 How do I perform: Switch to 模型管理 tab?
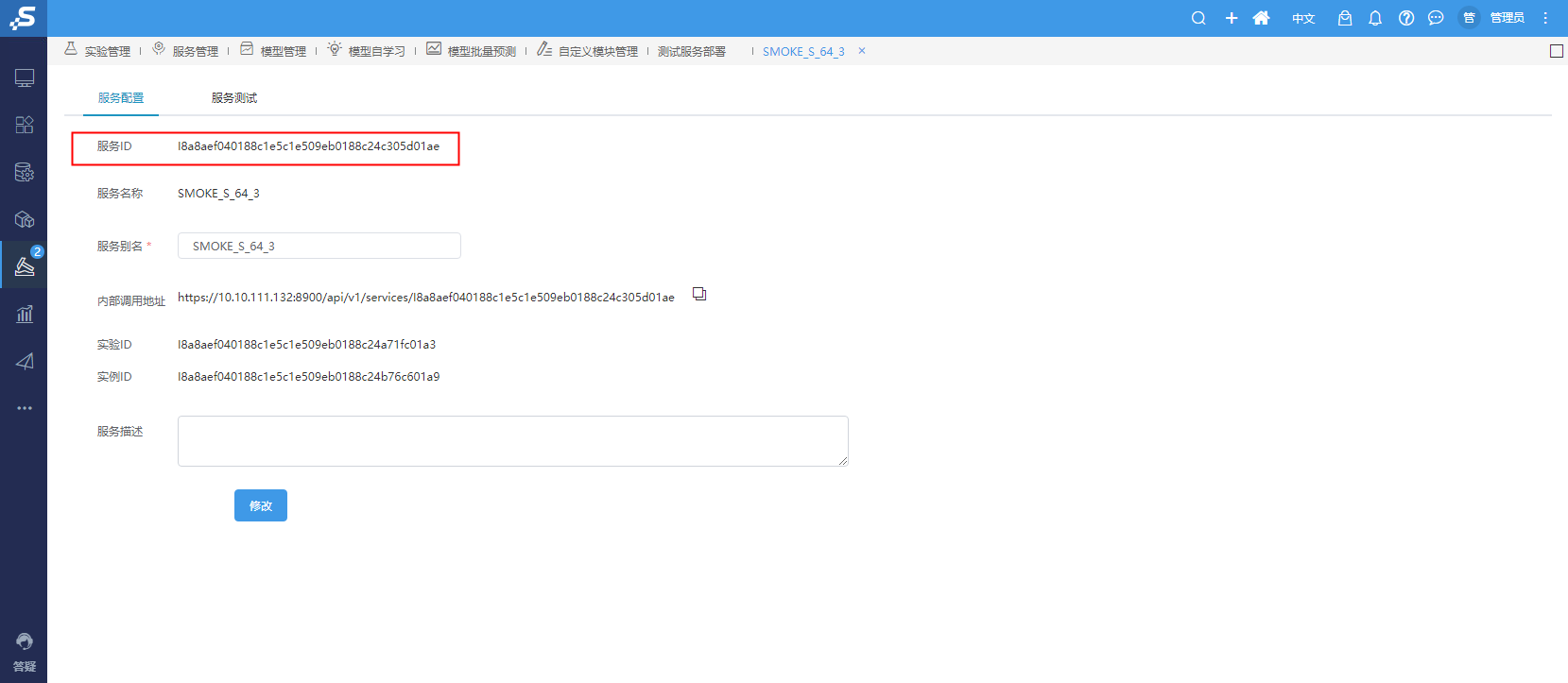point(273,50)
